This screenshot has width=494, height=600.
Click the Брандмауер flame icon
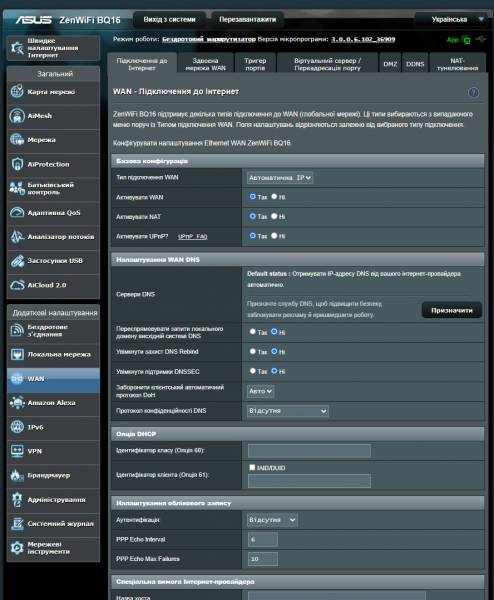click(17, 475)
